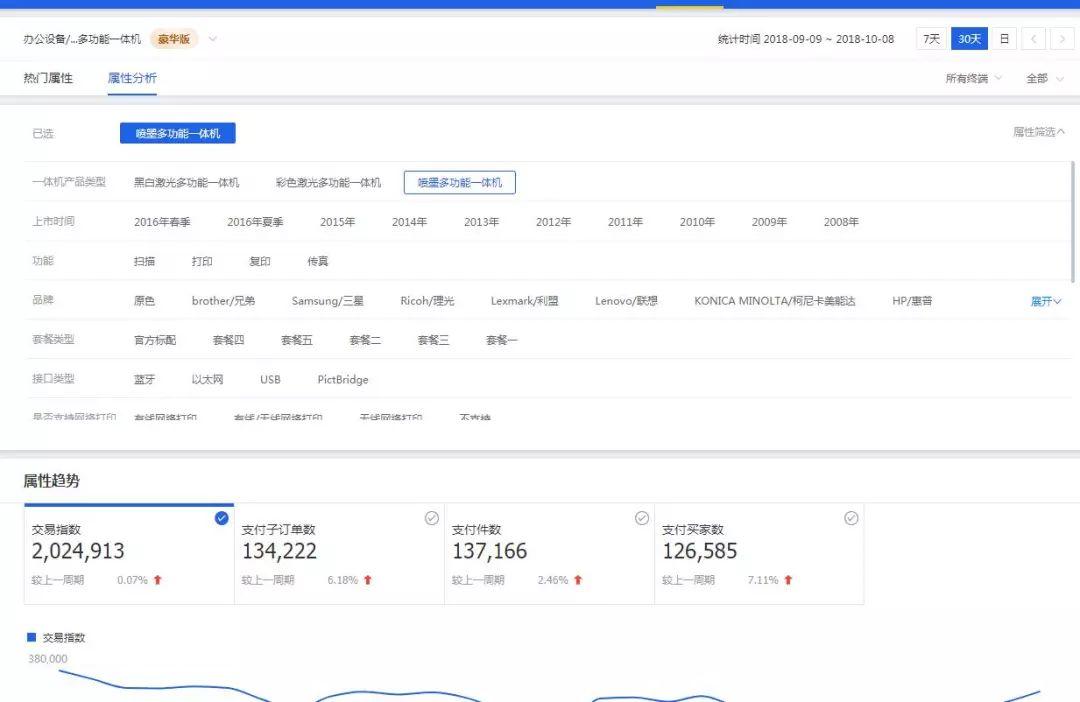Select the 7天 time range button
The width and height of the screenshot is (1080, 702).
(932, 38)
